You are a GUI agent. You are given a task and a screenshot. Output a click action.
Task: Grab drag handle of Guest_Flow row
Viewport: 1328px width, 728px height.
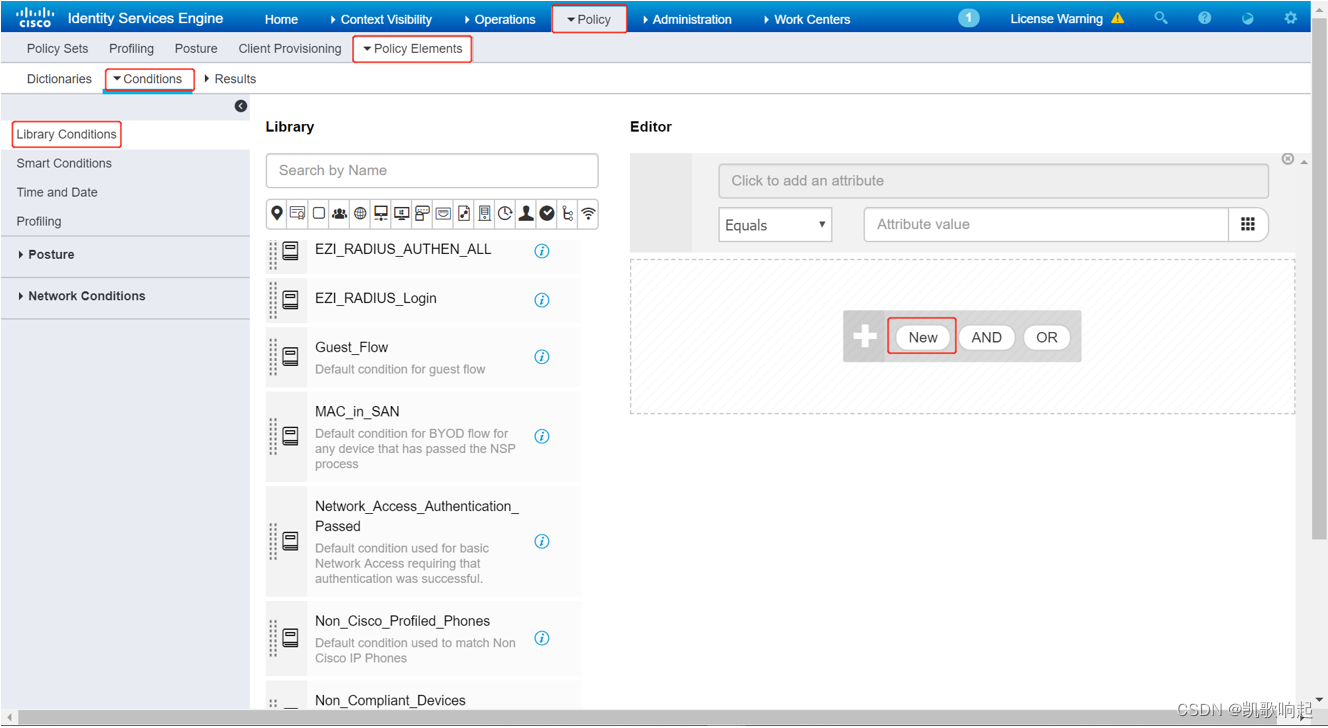273,356
